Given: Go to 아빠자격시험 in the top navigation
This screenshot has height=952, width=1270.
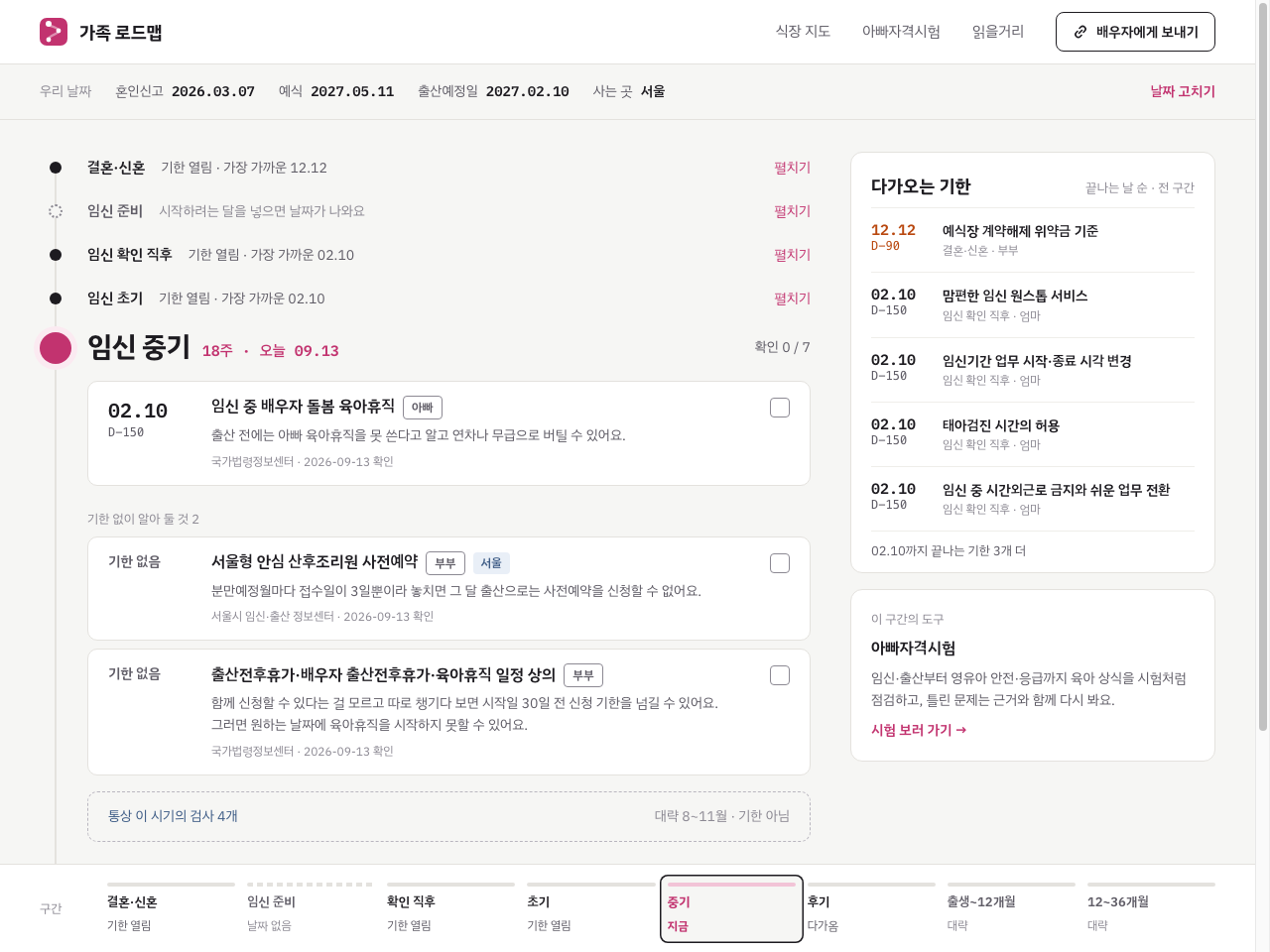Looking at the screenshot, I should [901, 32].
